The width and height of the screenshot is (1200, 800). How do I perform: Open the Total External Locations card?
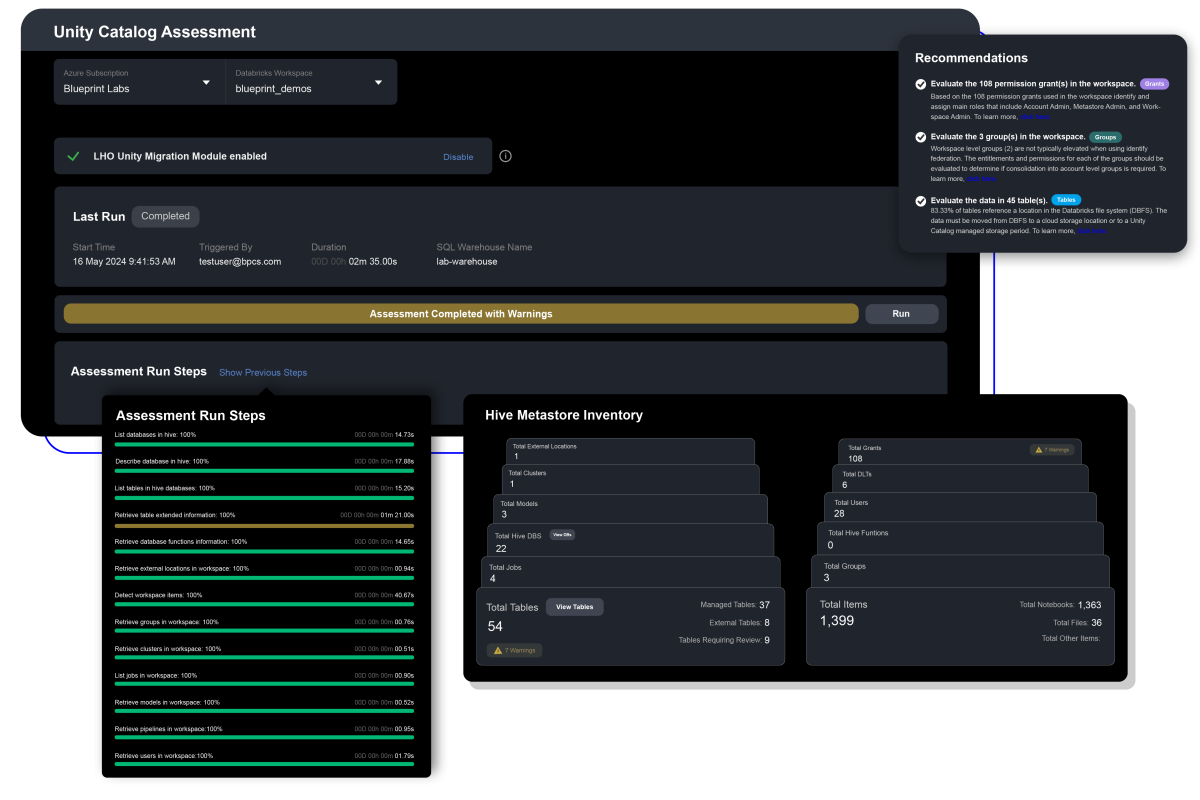pos(631,451)
